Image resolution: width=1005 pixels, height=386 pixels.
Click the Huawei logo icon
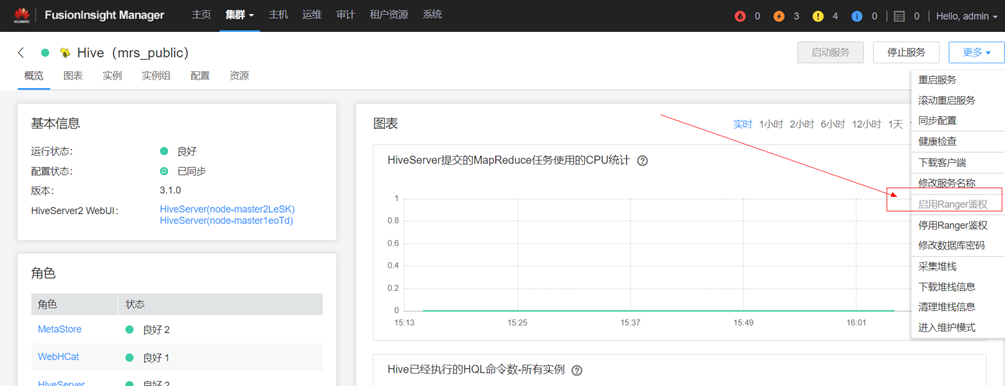[x=21, y=15]
